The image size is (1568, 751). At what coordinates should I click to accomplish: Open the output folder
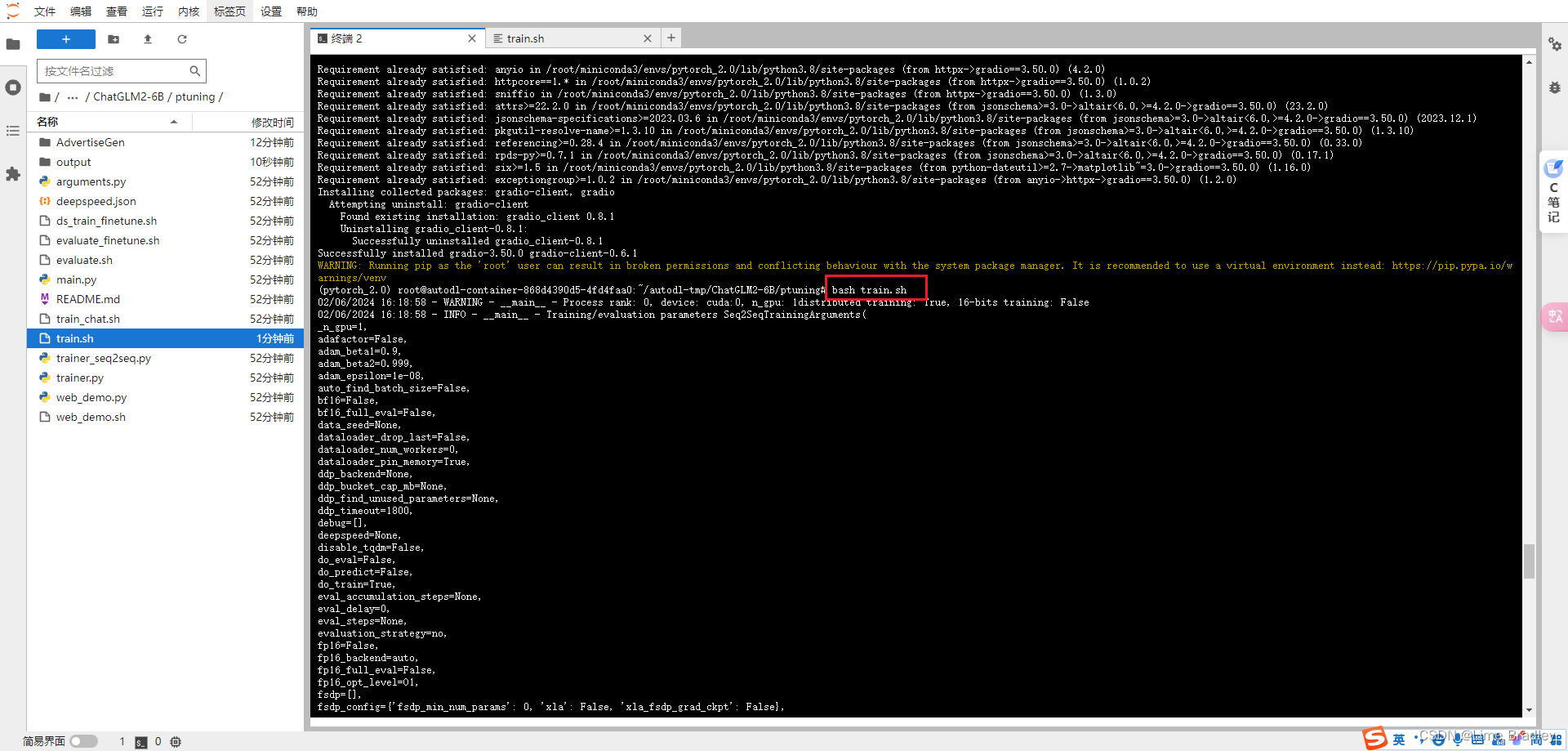(x=167, y=162)
